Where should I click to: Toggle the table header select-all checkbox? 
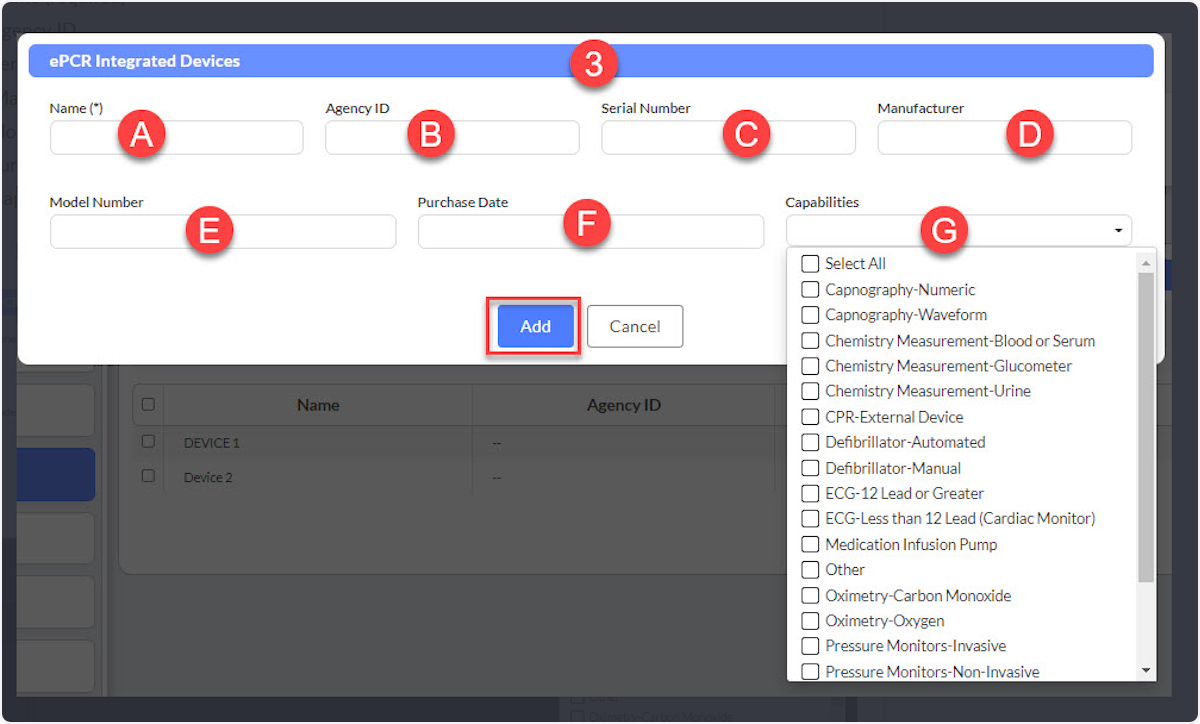148,405
